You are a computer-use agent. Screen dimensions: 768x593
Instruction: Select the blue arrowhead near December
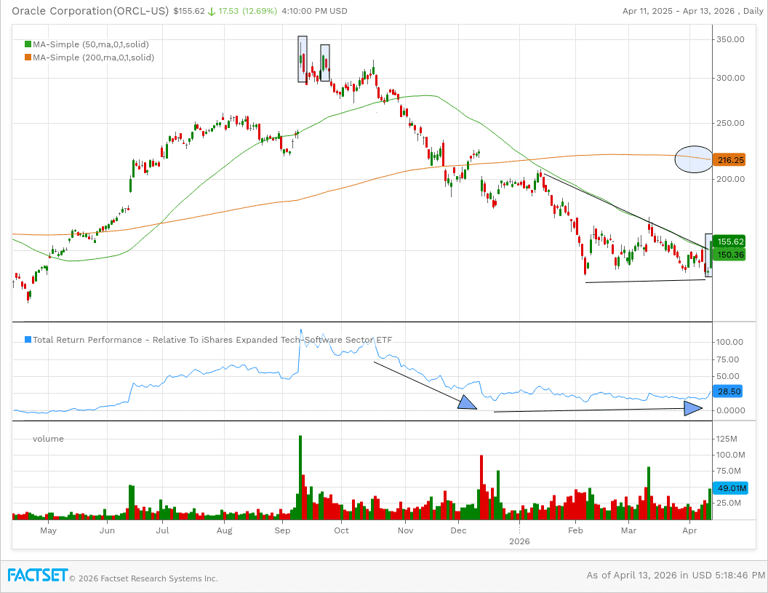[467, 402]
